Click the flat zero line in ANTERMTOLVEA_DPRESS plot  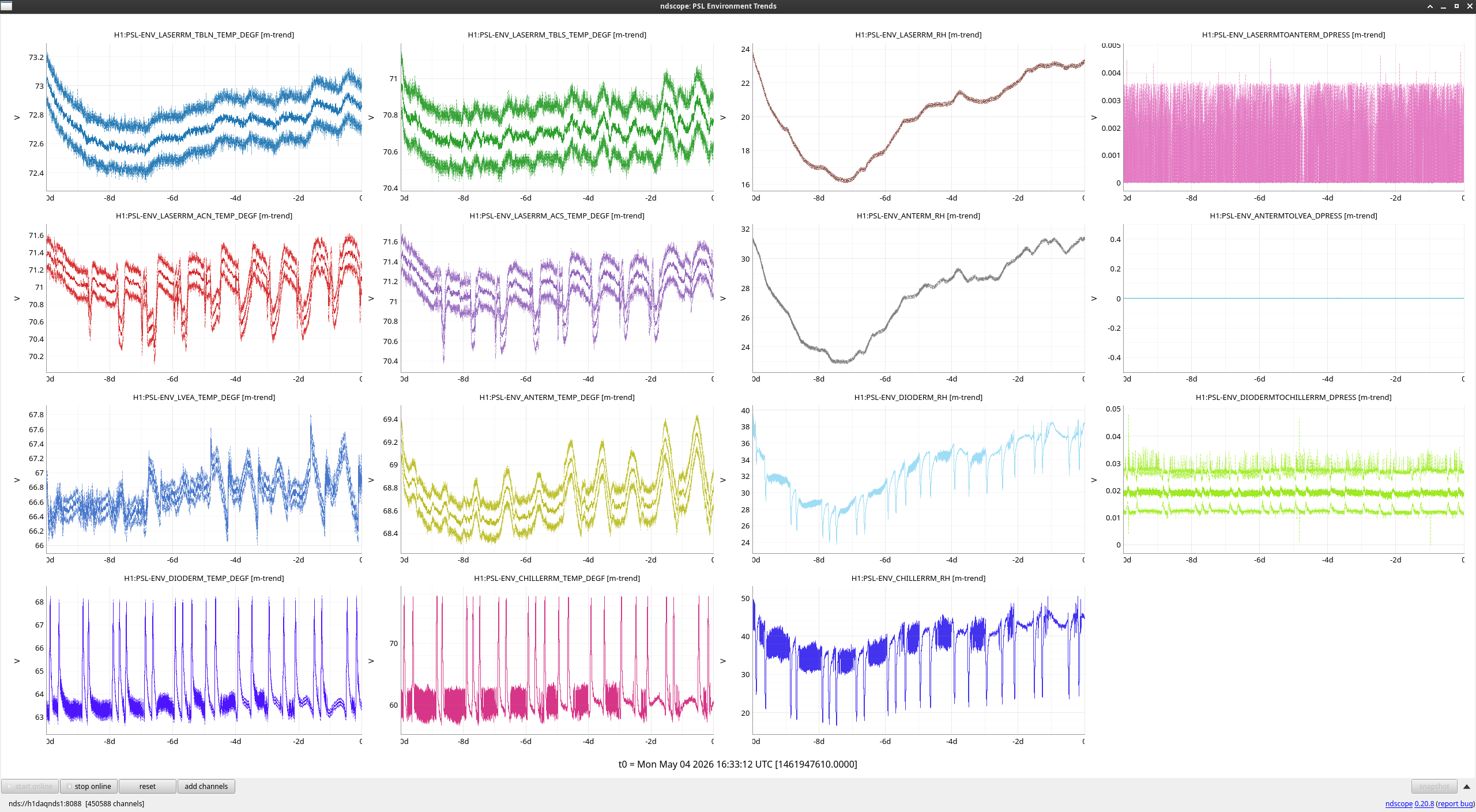click(1294, 298)
